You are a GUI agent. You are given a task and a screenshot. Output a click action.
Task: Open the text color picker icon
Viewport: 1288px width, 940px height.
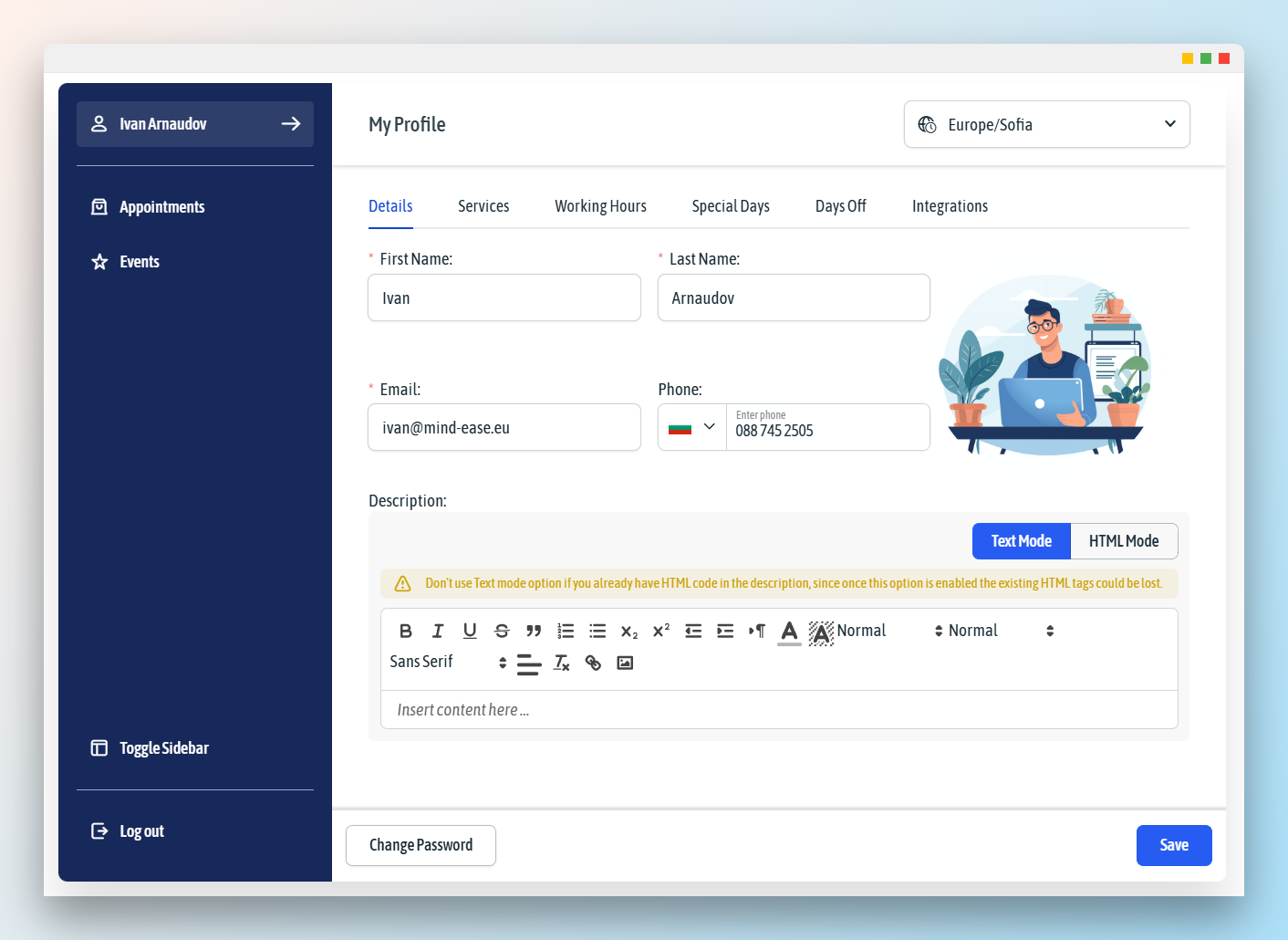click(x=789, y=631)
